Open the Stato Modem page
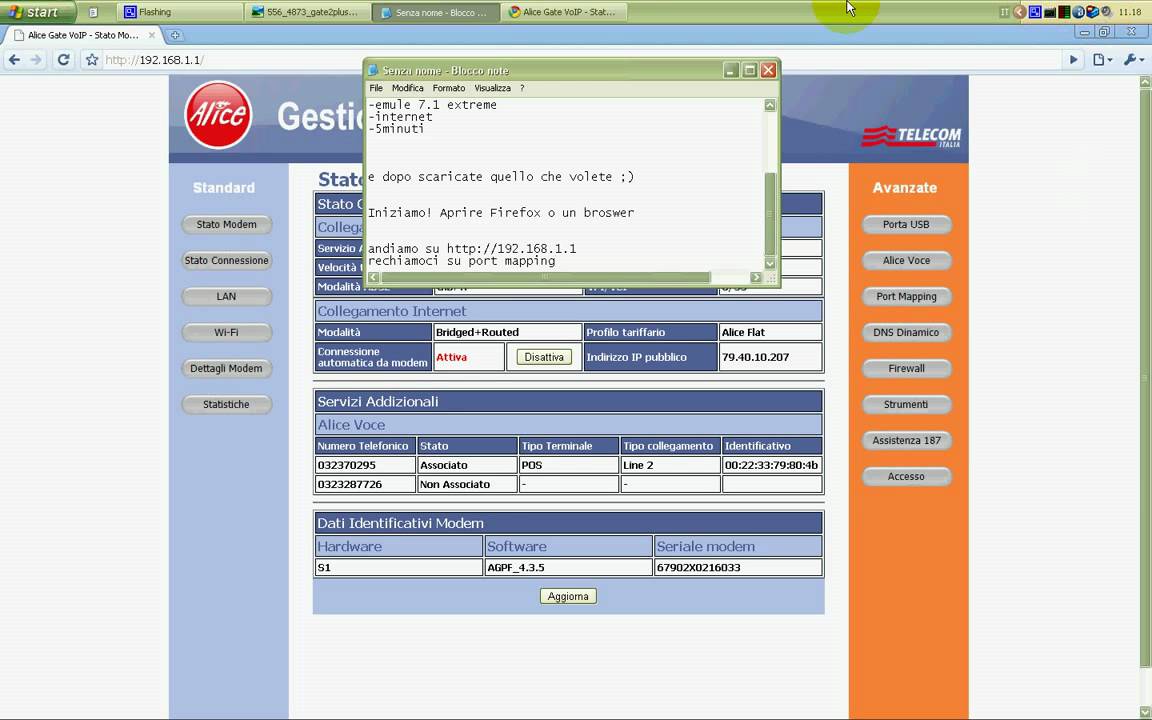This screenshot has width=1152, height=720. point(226,224)
